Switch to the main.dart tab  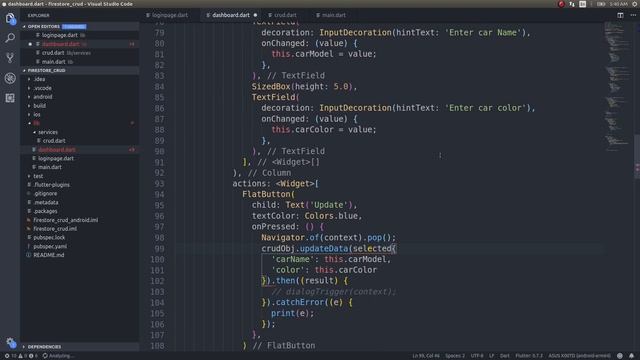pos(333,15)
